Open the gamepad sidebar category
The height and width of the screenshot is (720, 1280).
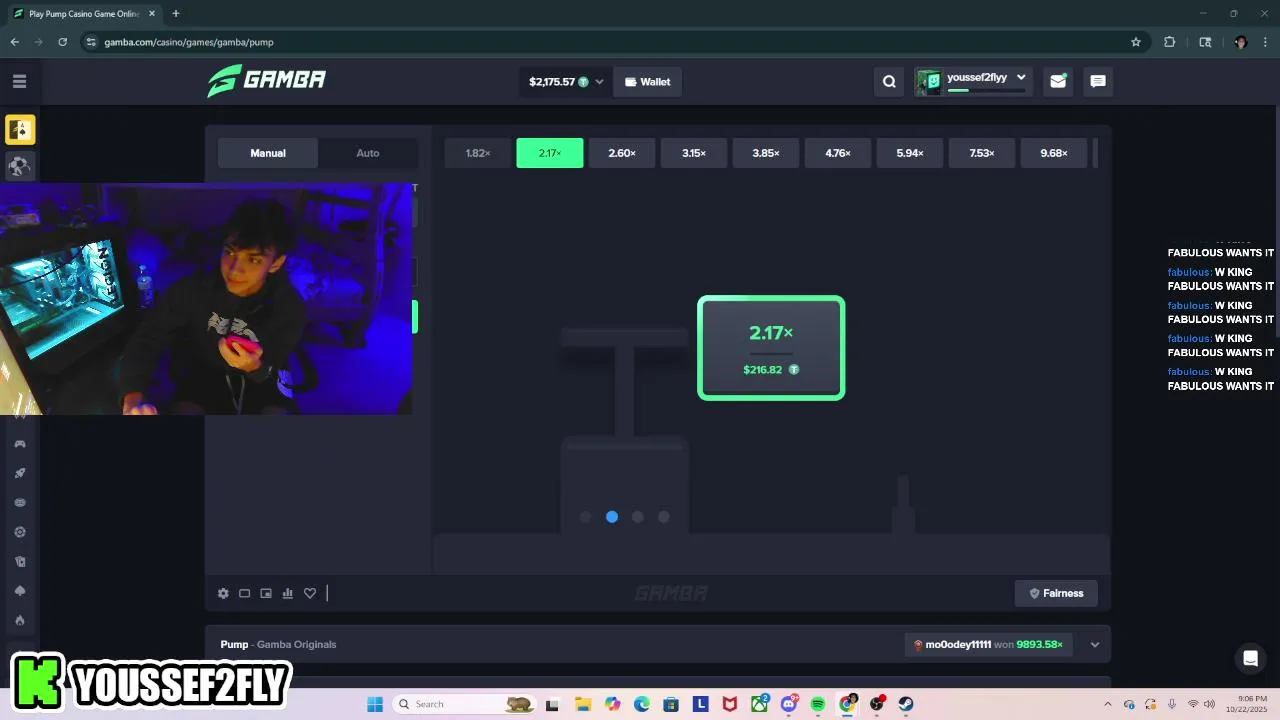20,443
